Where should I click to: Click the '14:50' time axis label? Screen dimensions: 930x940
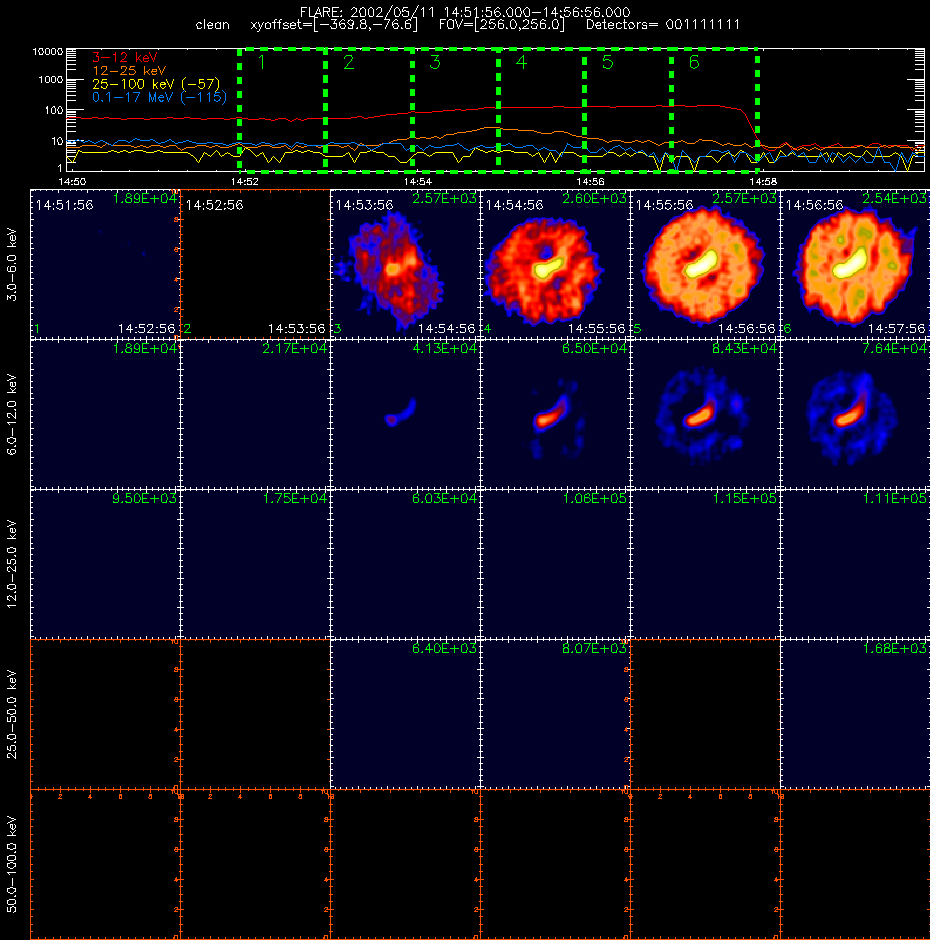pos(72,181)
